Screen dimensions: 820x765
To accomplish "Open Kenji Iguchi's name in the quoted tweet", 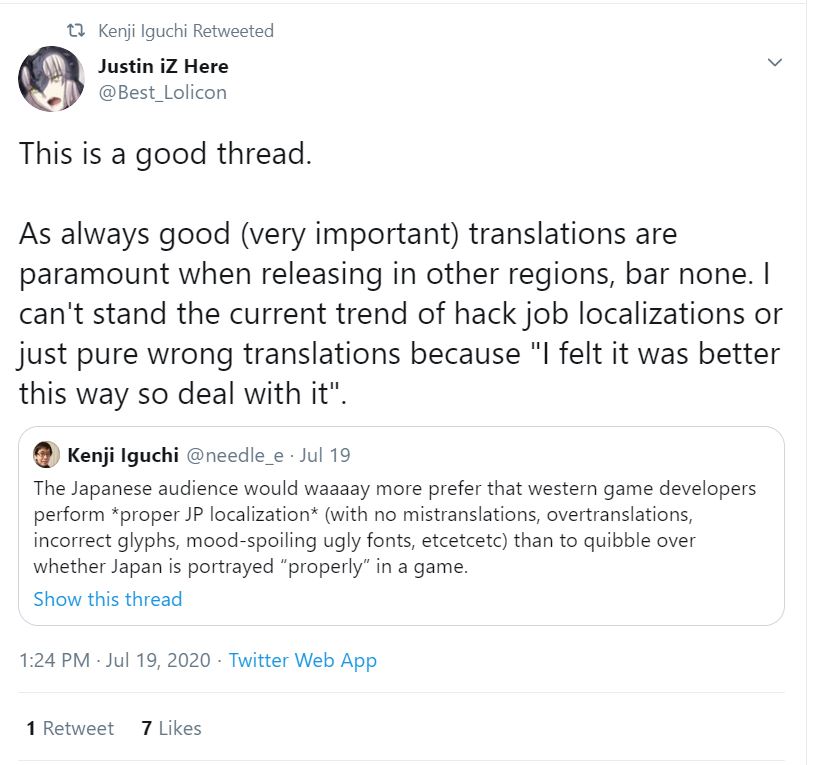I will point(124,455).
